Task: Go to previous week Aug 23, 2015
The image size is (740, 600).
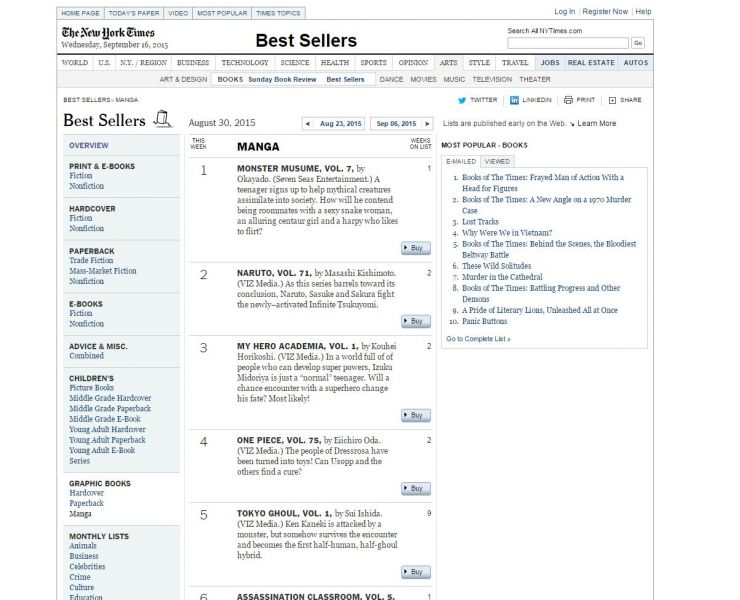Action: [x=335, y=124]
